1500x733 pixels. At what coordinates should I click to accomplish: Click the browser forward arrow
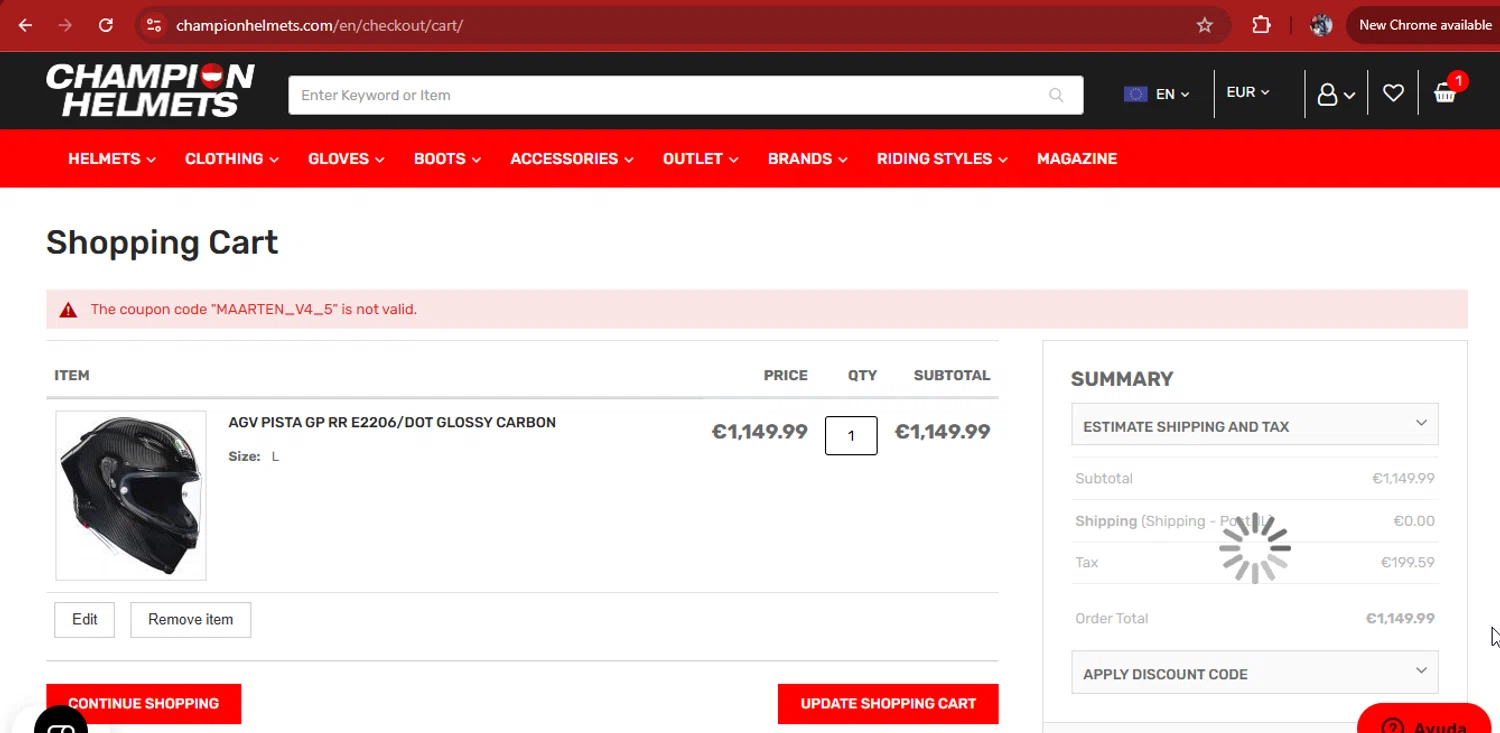[65, 25]
